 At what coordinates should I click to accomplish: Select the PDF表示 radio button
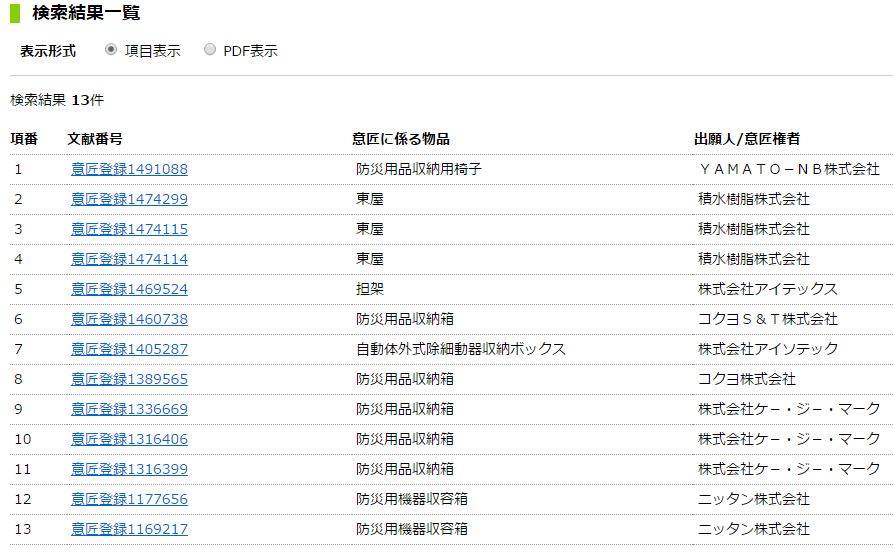(210, 50)
